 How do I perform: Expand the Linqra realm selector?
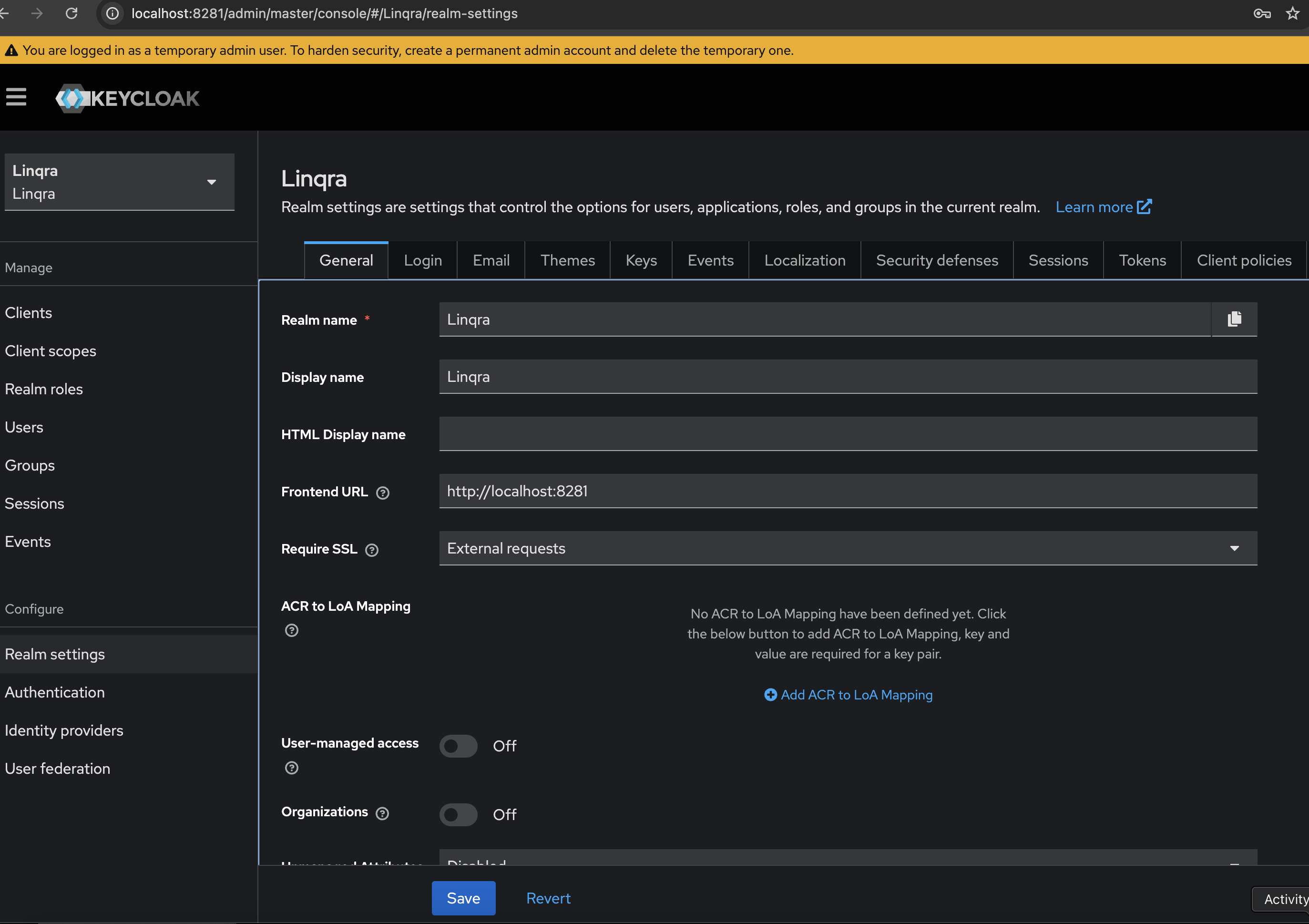click(x=212, y=182)
